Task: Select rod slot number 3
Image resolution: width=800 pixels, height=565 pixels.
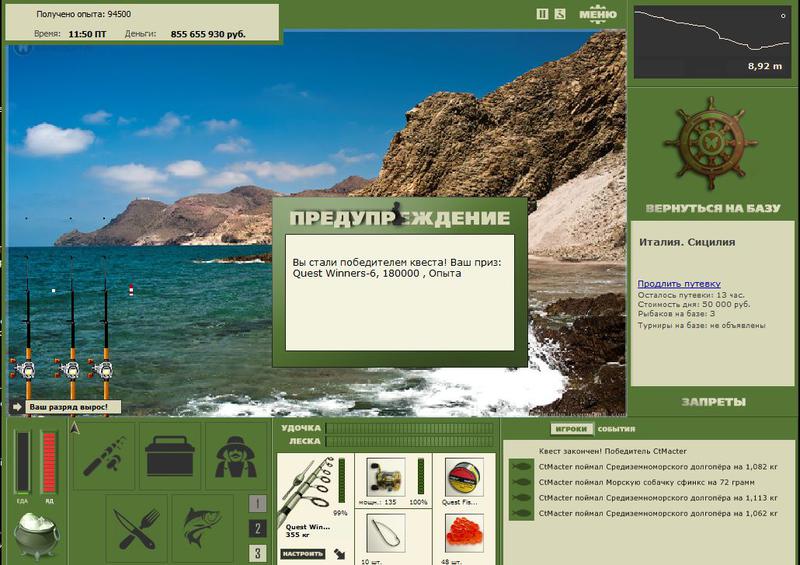Action: (257, 553)
